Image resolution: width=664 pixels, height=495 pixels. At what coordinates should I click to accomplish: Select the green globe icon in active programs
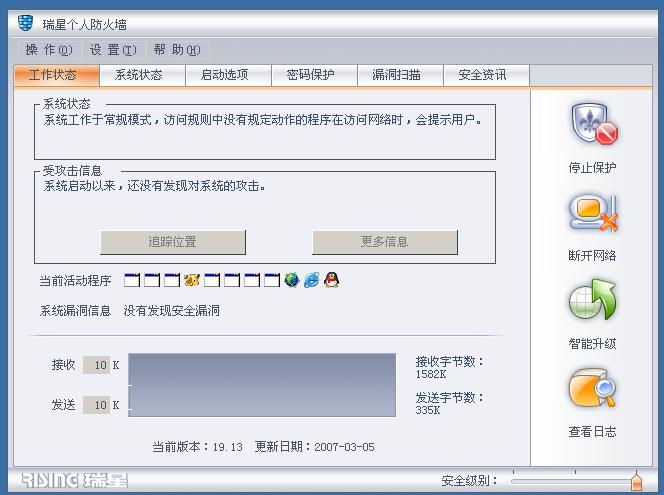click(x=292, y=280)
